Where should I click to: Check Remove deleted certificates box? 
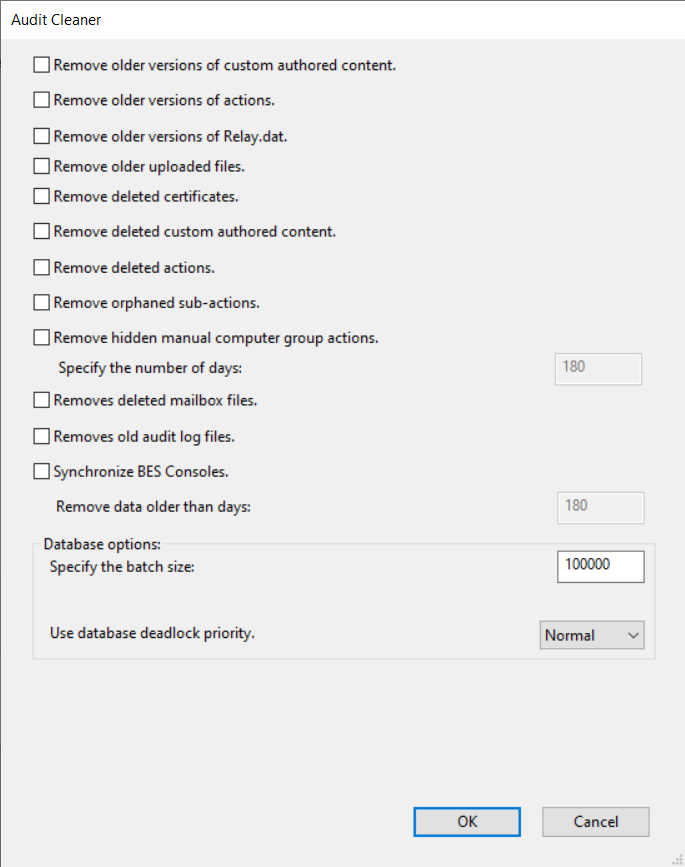point(41,196)
